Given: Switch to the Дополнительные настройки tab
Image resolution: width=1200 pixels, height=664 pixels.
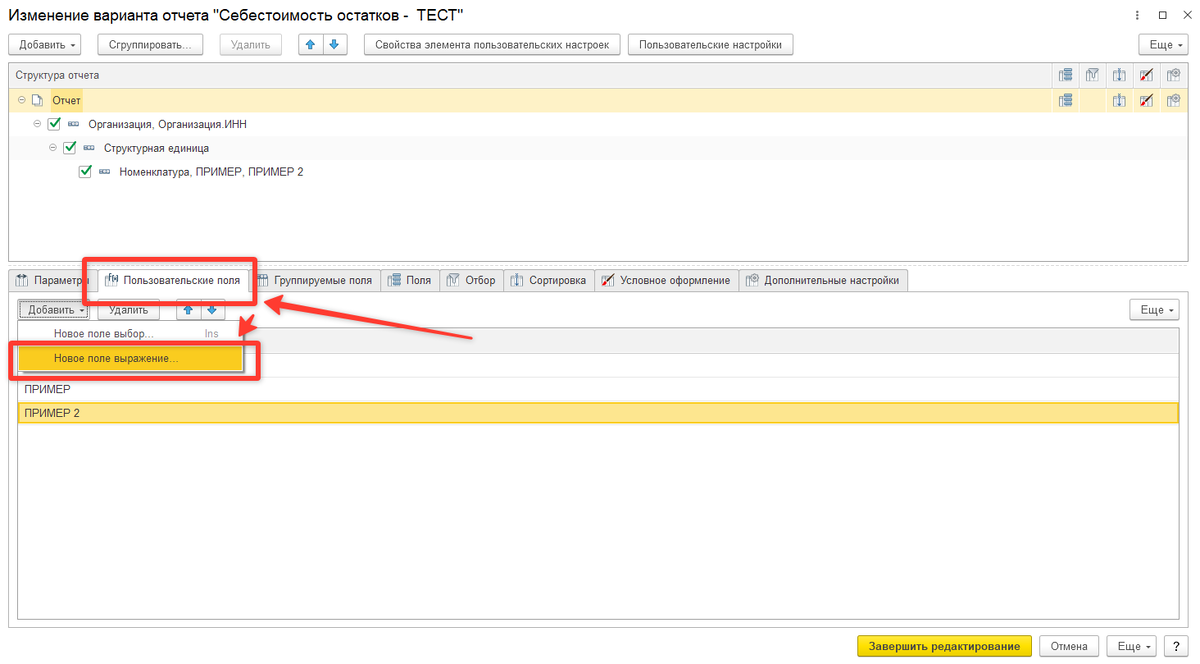Looking at the screenshot, I should 823,280.
